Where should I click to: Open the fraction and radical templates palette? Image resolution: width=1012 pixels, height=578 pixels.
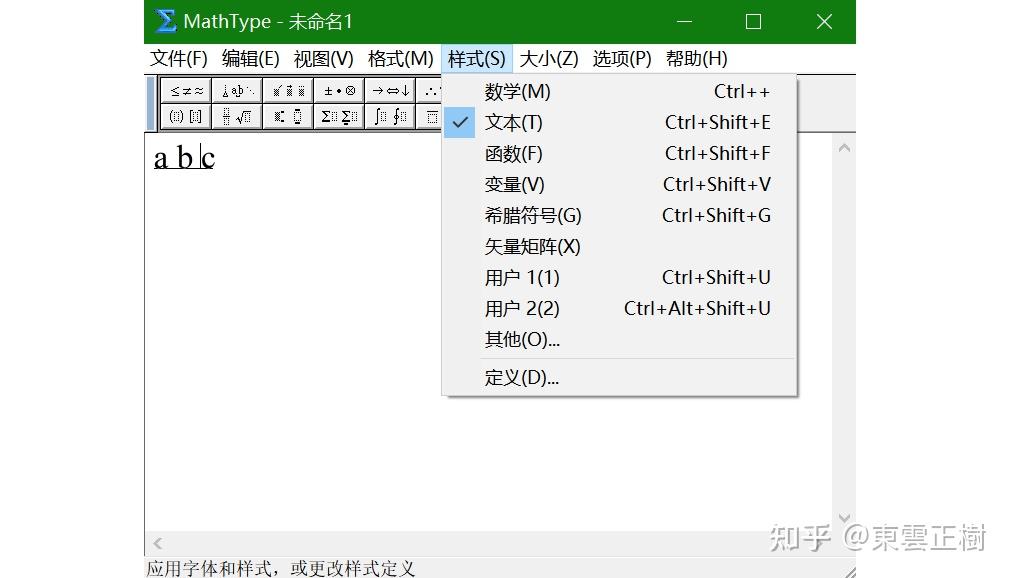pyautogui.click(x=237, y=117)
